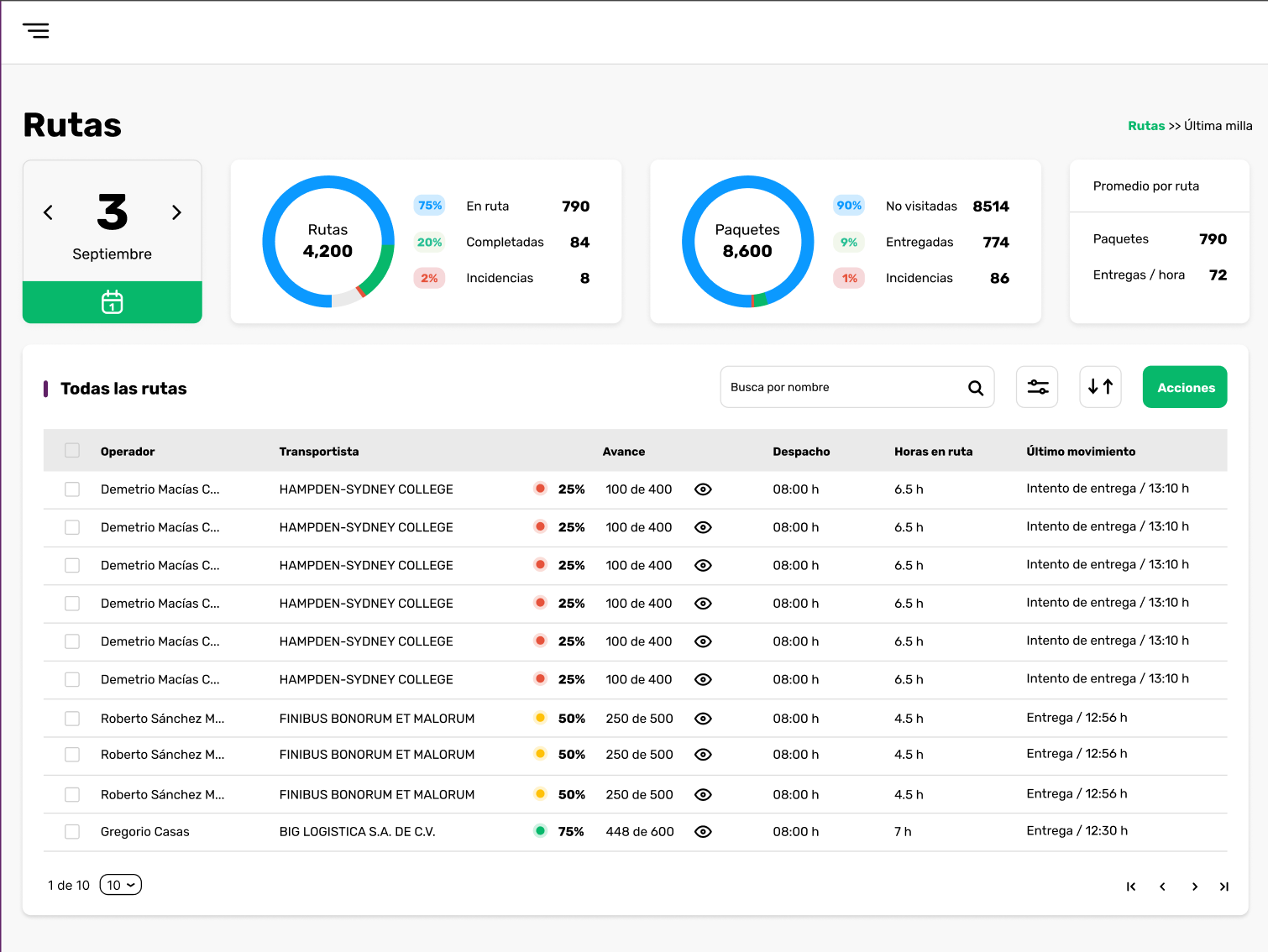
Task: Go to next table page chevron
Action: point(1194,887)
